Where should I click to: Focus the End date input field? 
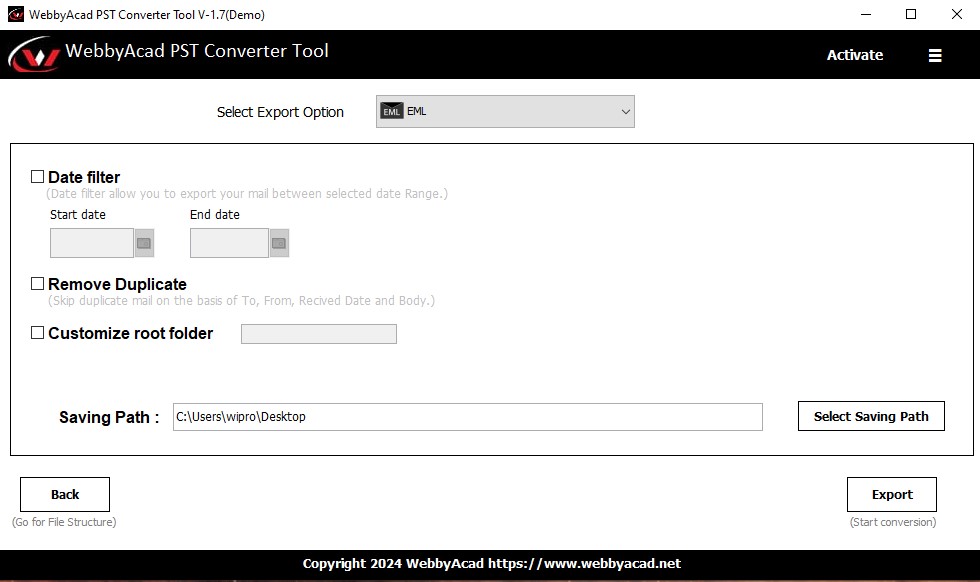[x=229, y=243]
